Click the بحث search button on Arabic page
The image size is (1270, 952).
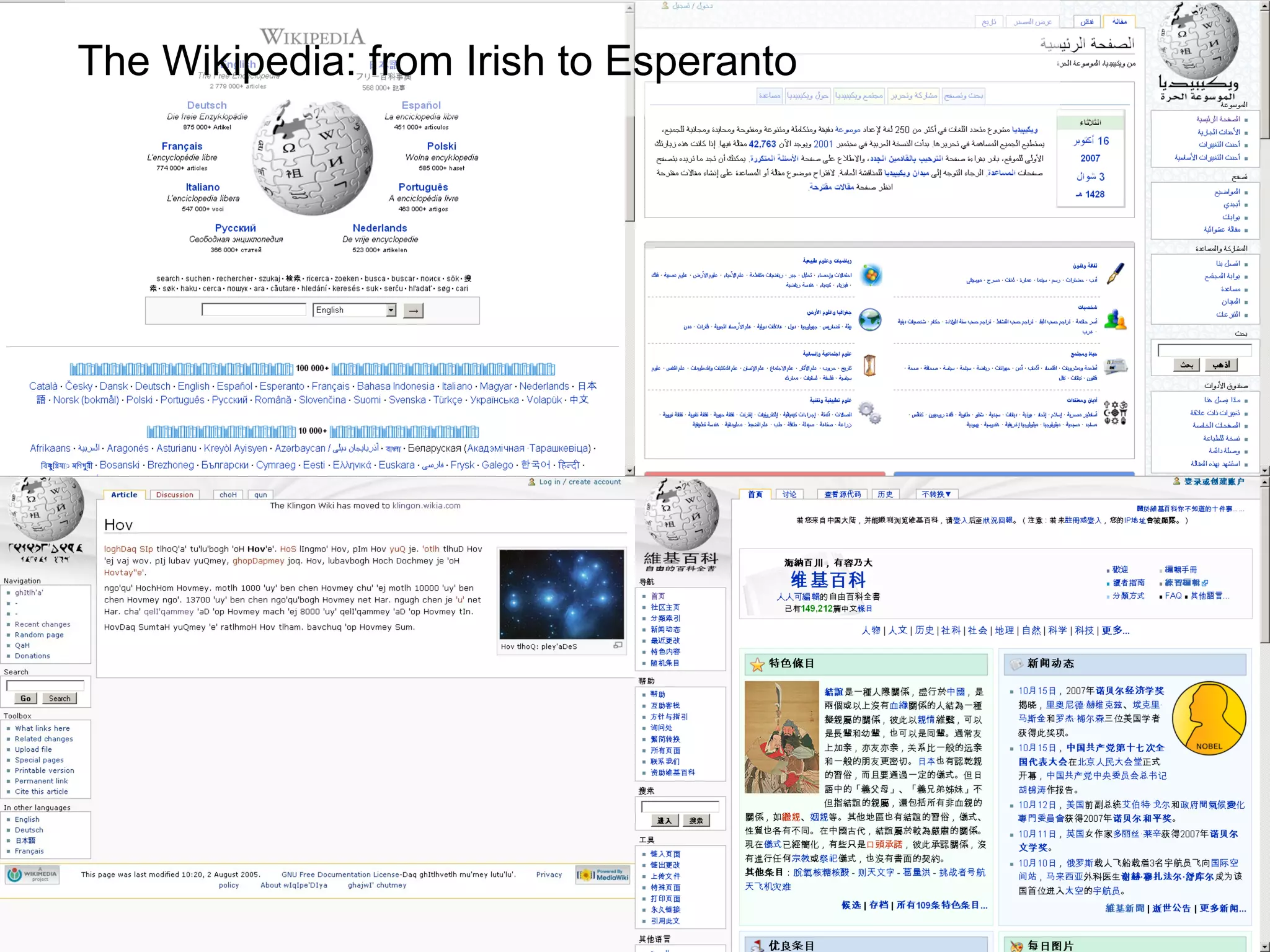(1186, 365)
